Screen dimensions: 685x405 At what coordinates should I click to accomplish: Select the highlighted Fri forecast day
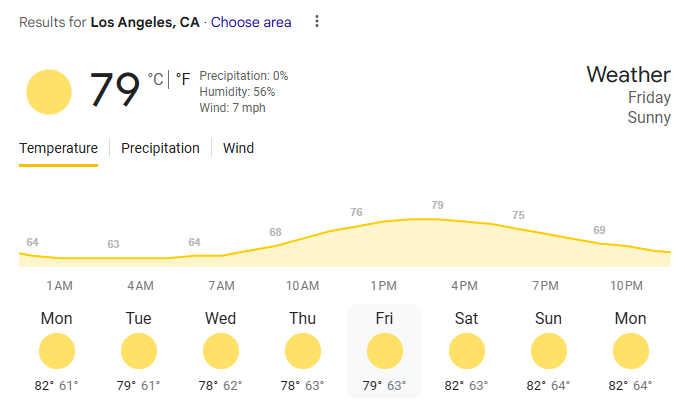point(384,350)
